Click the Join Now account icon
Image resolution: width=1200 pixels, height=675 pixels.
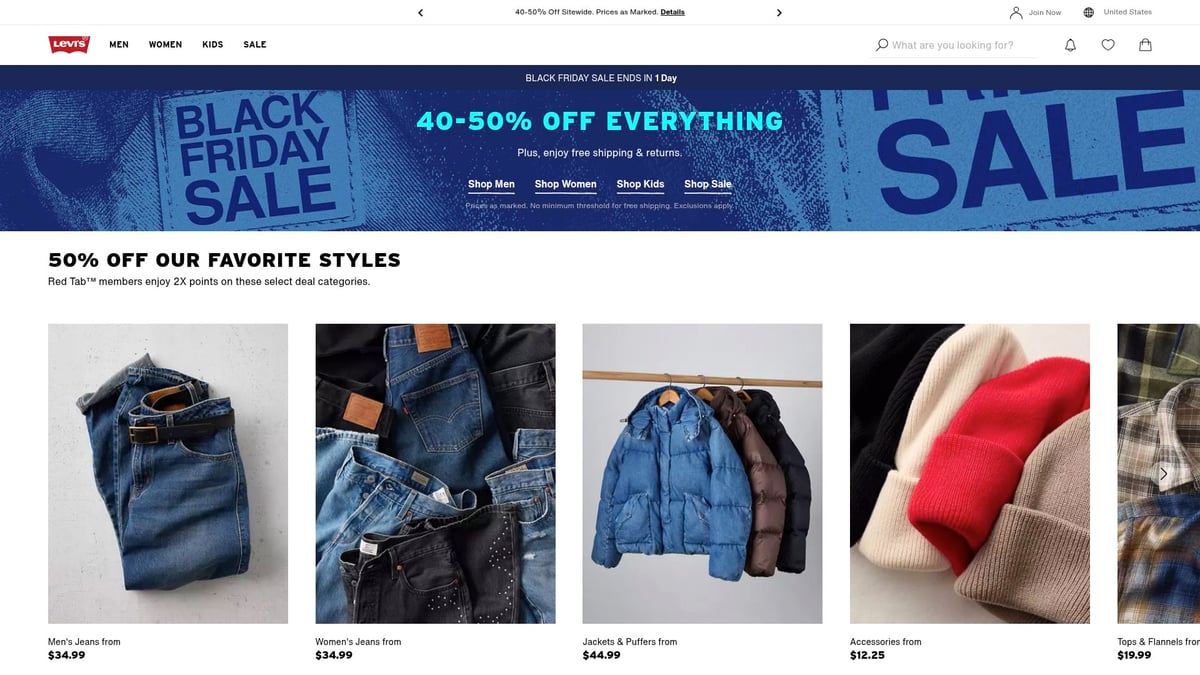[x=1016, y=13]
